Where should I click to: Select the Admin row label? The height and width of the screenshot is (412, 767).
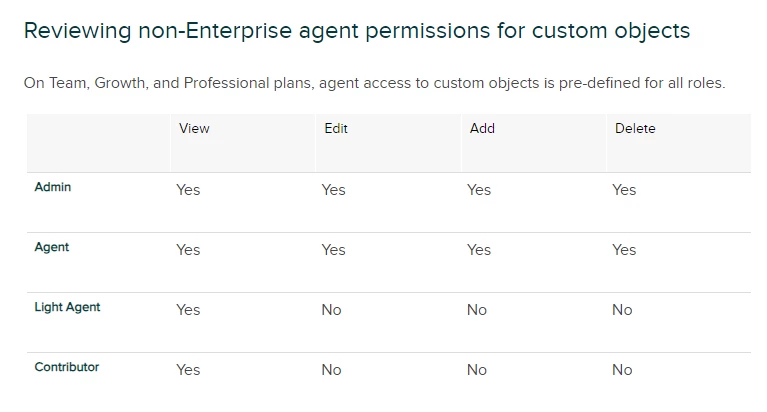tap(52, 187)
